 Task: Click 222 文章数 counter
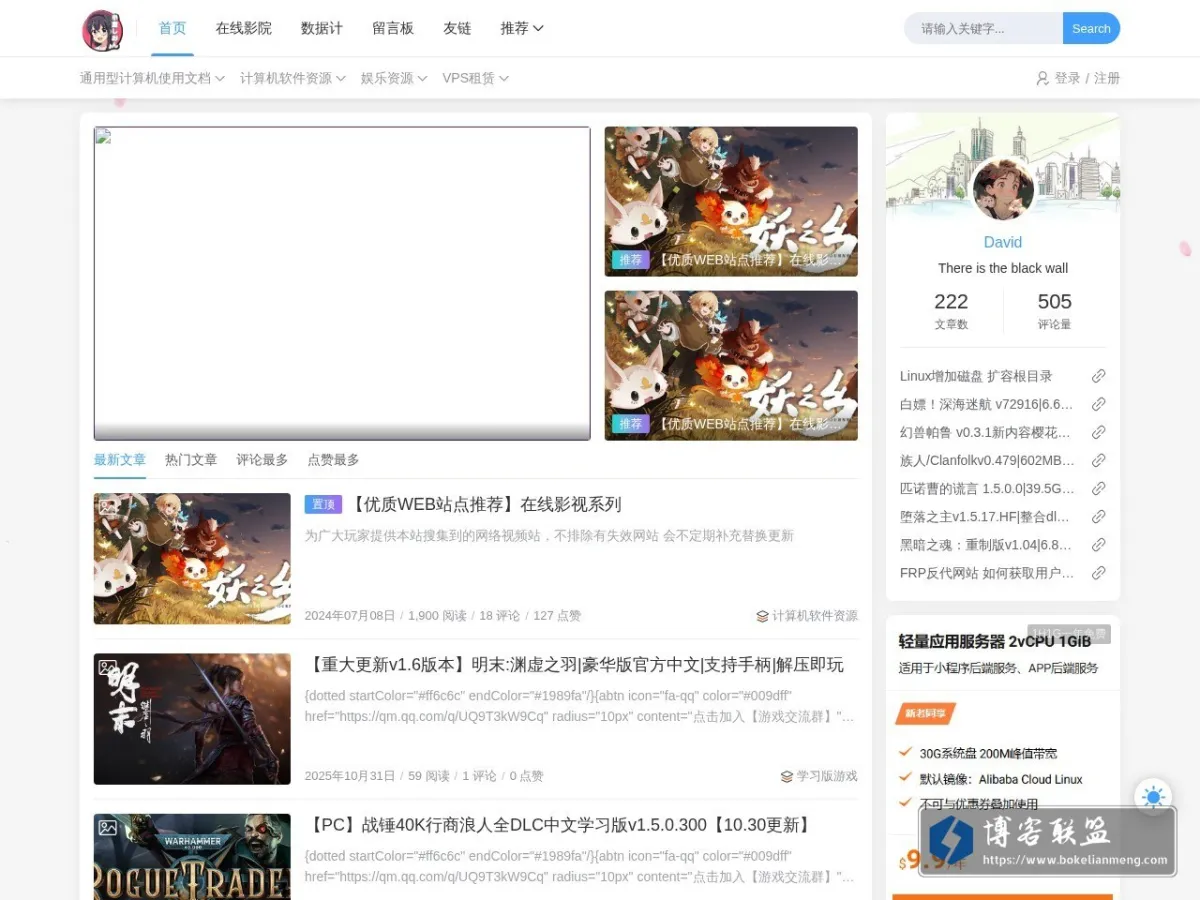point(951,311)
